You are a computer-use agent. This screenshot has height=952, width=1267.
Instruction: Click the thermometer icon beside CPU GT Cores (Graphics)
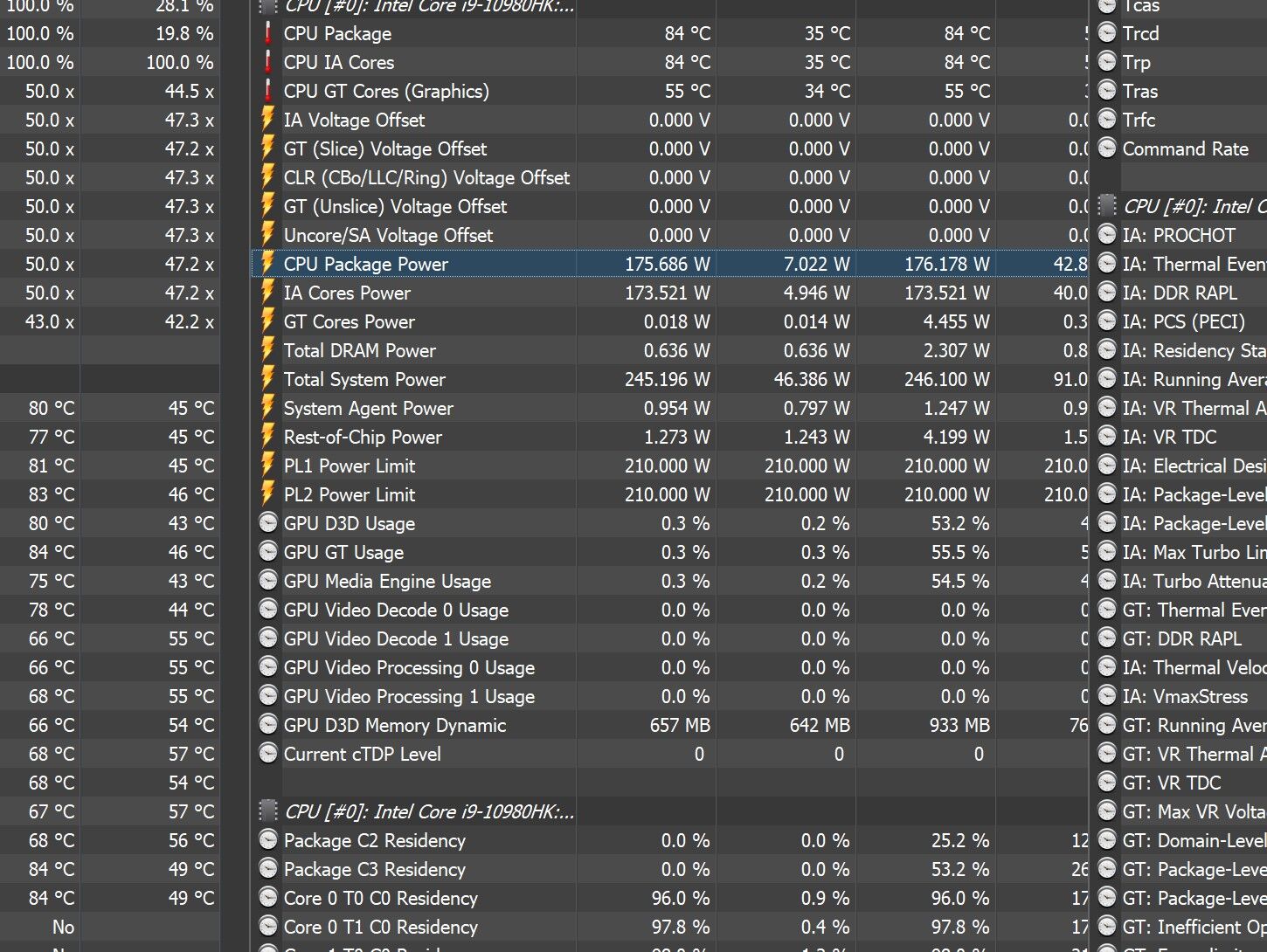(x=268, y=91)
